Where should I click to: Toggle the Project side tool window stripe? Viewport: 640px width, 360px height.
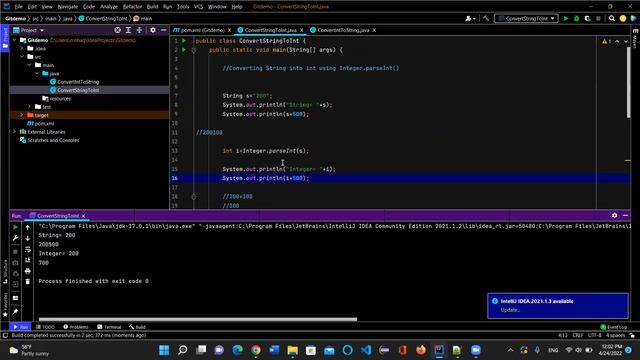tap(5, 39)
